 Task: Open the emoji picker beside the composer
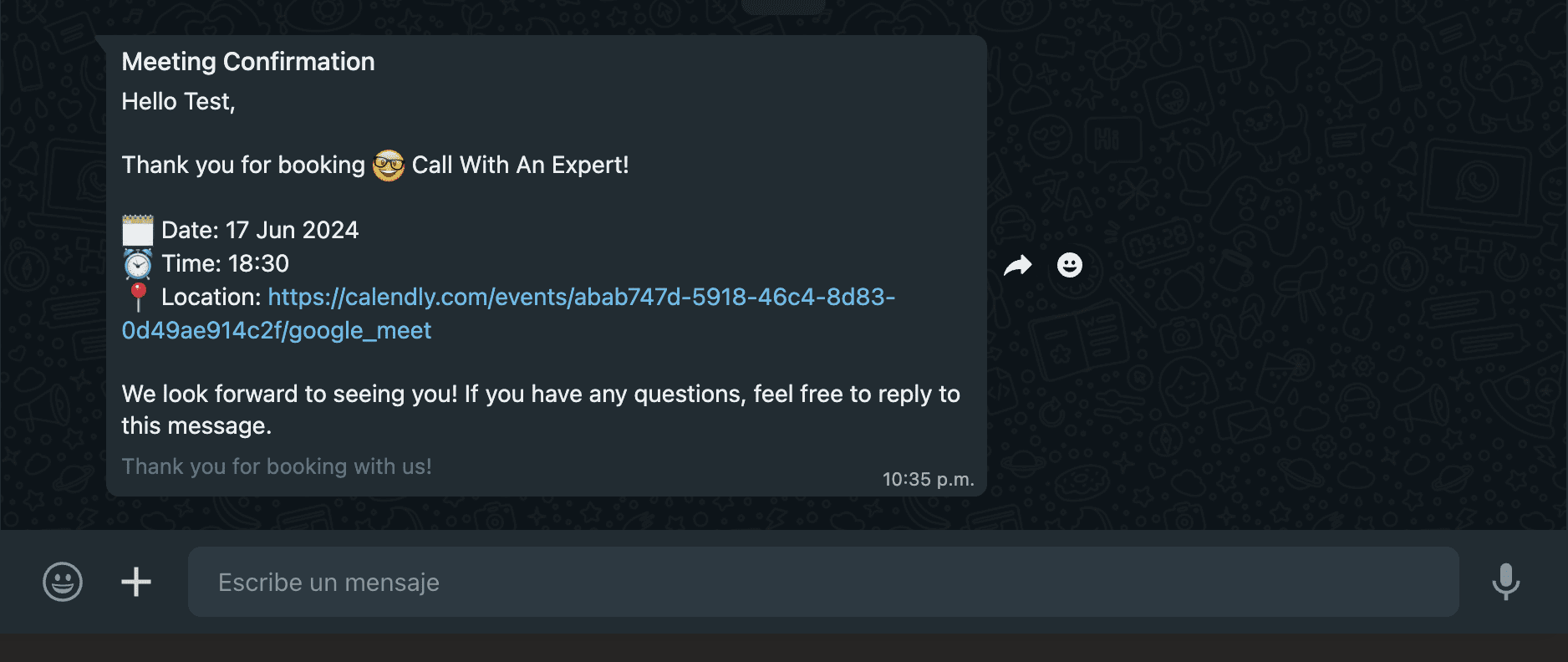63,582
